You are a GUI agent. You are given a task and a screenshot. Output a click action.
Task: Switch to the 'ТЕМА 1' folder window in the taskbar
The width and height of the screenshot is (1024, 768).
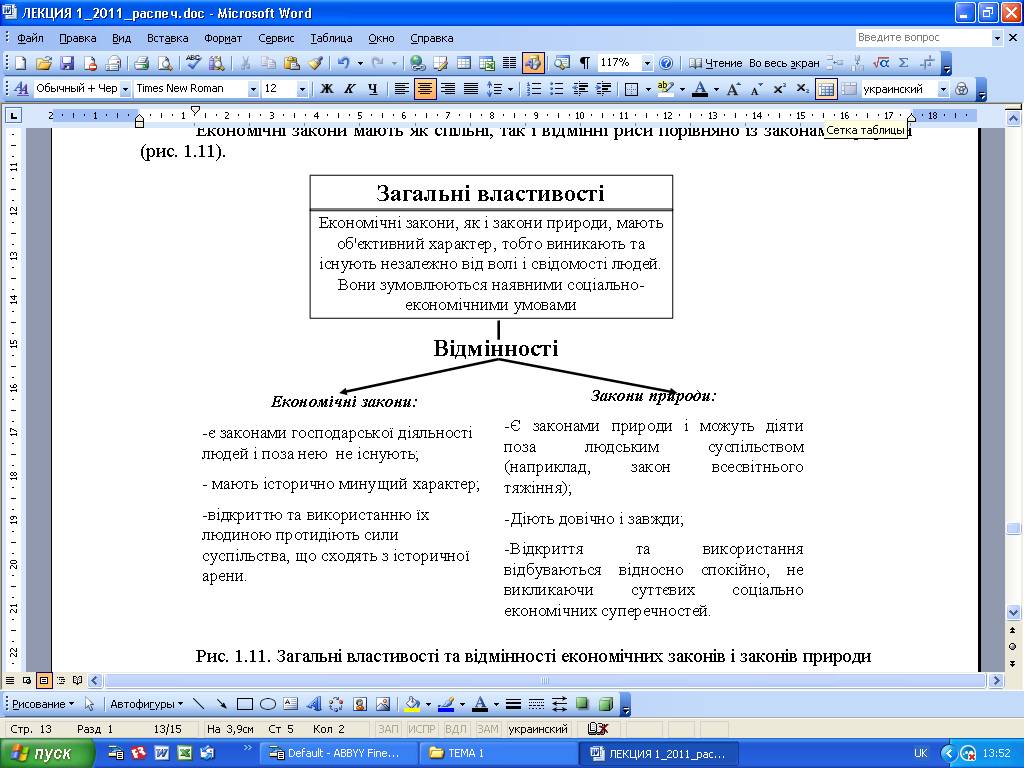click(498, 753)
